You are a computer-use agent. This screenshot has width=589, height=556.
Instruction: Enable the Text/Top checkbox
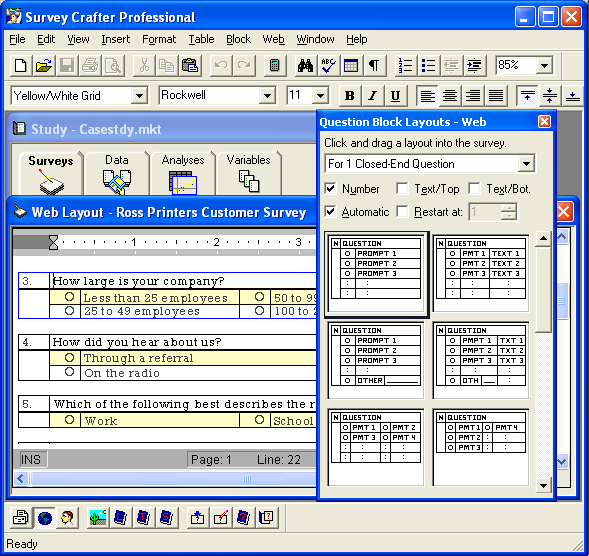(402, 189)
